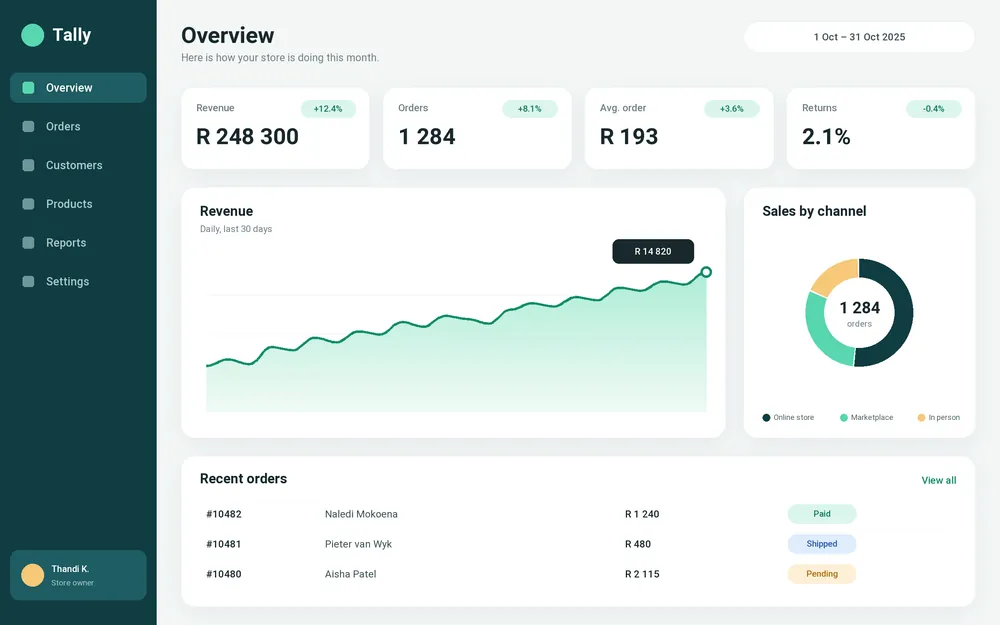This screenshot has height=625, width=1000.
Task: Click the In person legend dot
Action: click(921, 418)
